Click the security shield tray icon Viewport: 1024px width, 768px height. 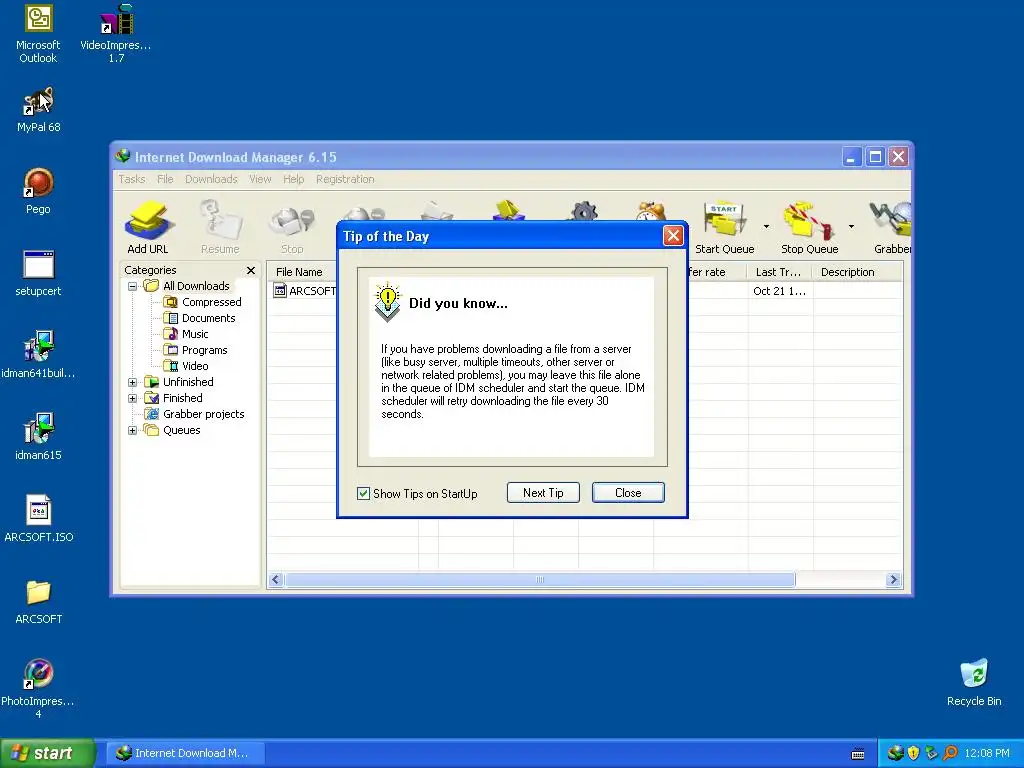[914, 753]
